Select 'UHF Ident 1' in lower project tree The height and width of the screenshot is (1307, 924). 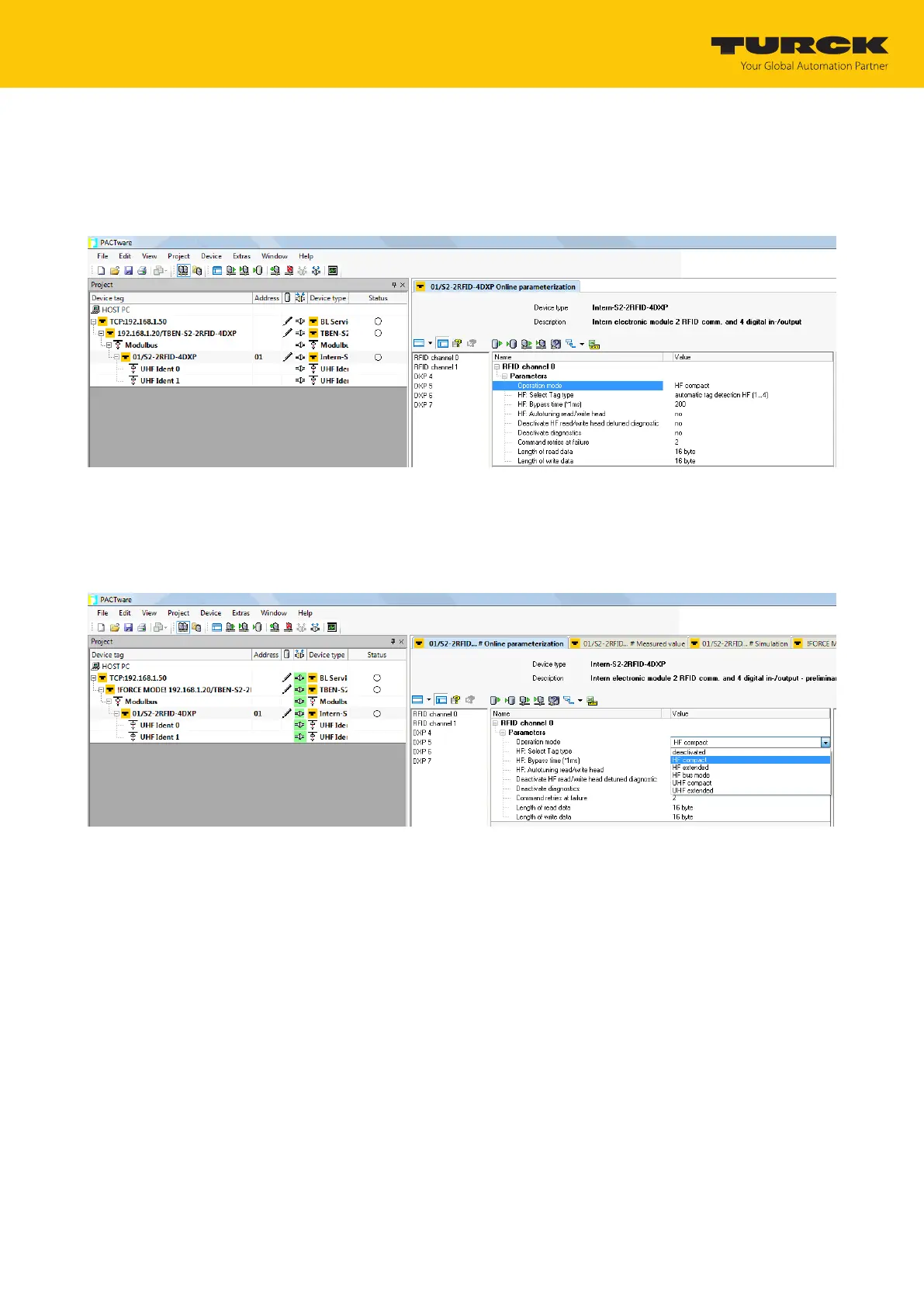click(x=160, y=737)
